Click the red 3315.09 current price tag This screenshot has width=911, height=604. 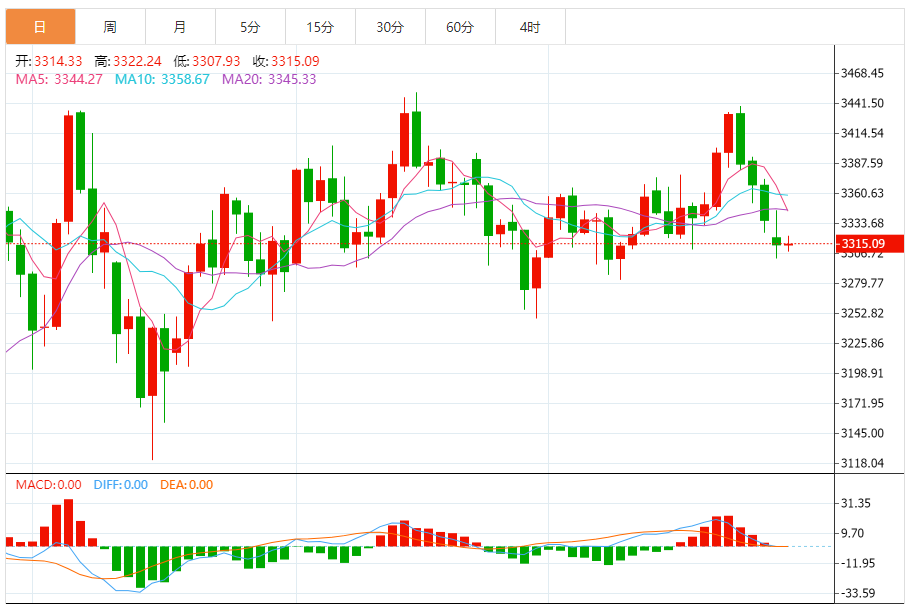click(869, 243)
